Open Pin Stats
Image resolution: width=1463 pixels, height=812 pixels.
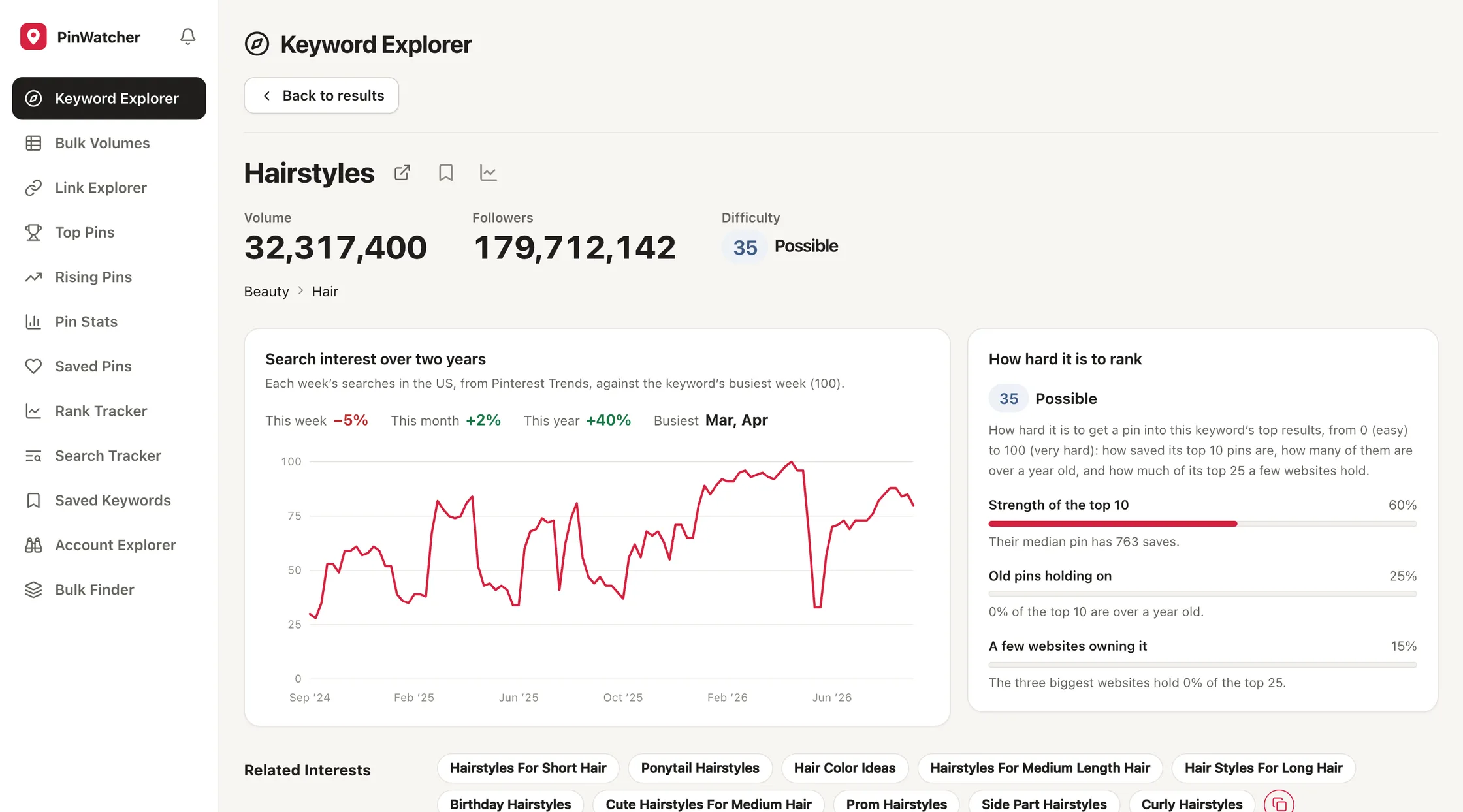pyautogui.click(x=109, y=322)
